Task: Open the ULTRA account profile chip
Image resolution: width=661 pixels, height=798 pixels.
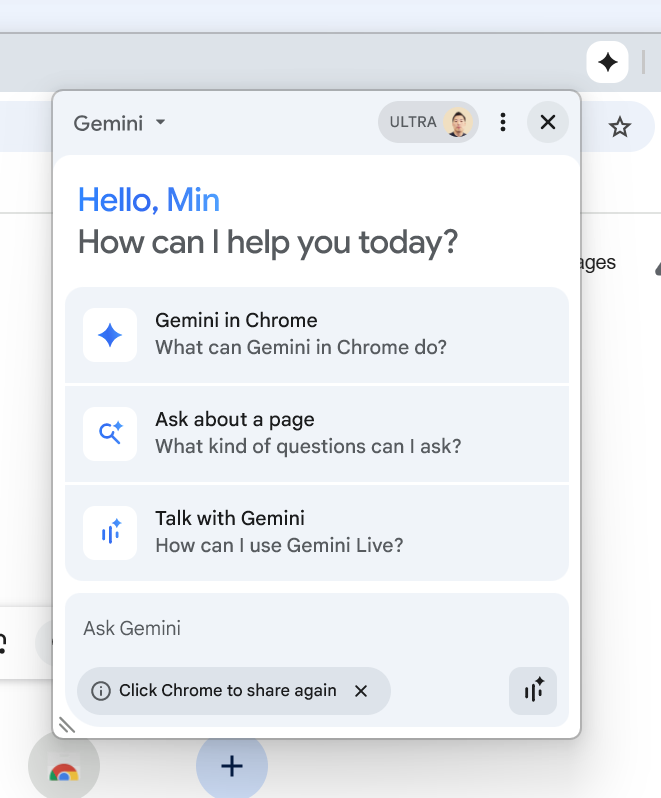Action: (x=428, y=122)
